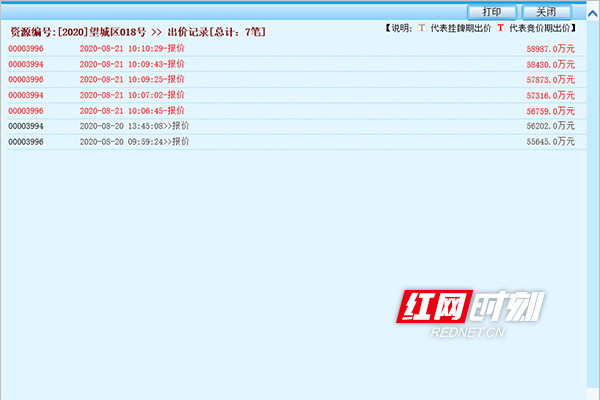Click the 打印 print button
This screenshot has width=600, height=400.
coord(492,12)
